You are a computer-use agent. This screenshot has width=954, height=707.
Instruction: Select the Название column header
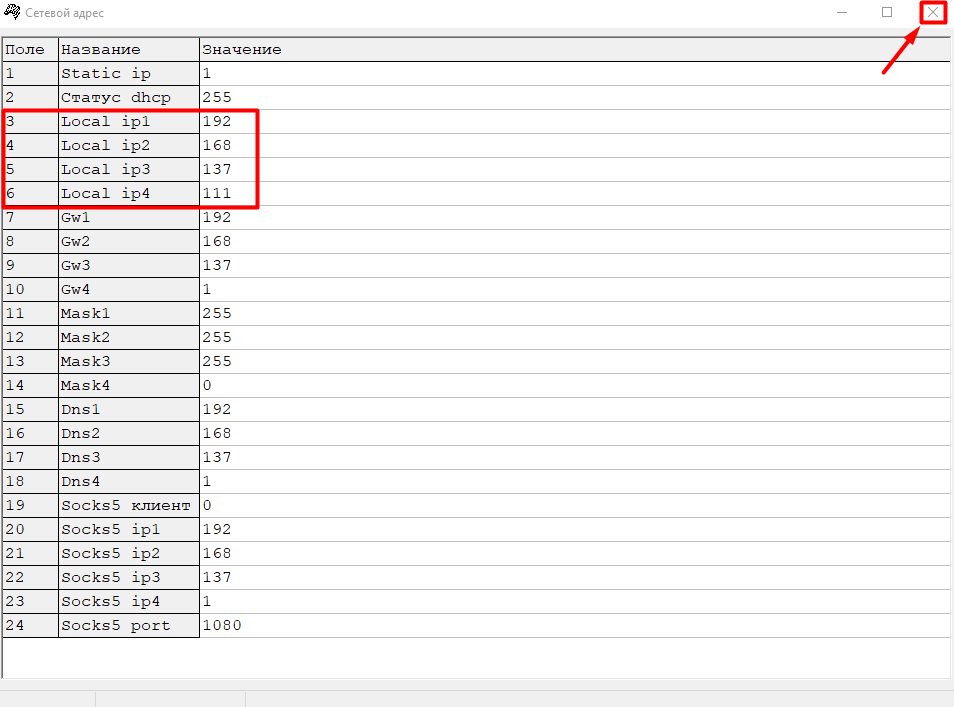129,50
